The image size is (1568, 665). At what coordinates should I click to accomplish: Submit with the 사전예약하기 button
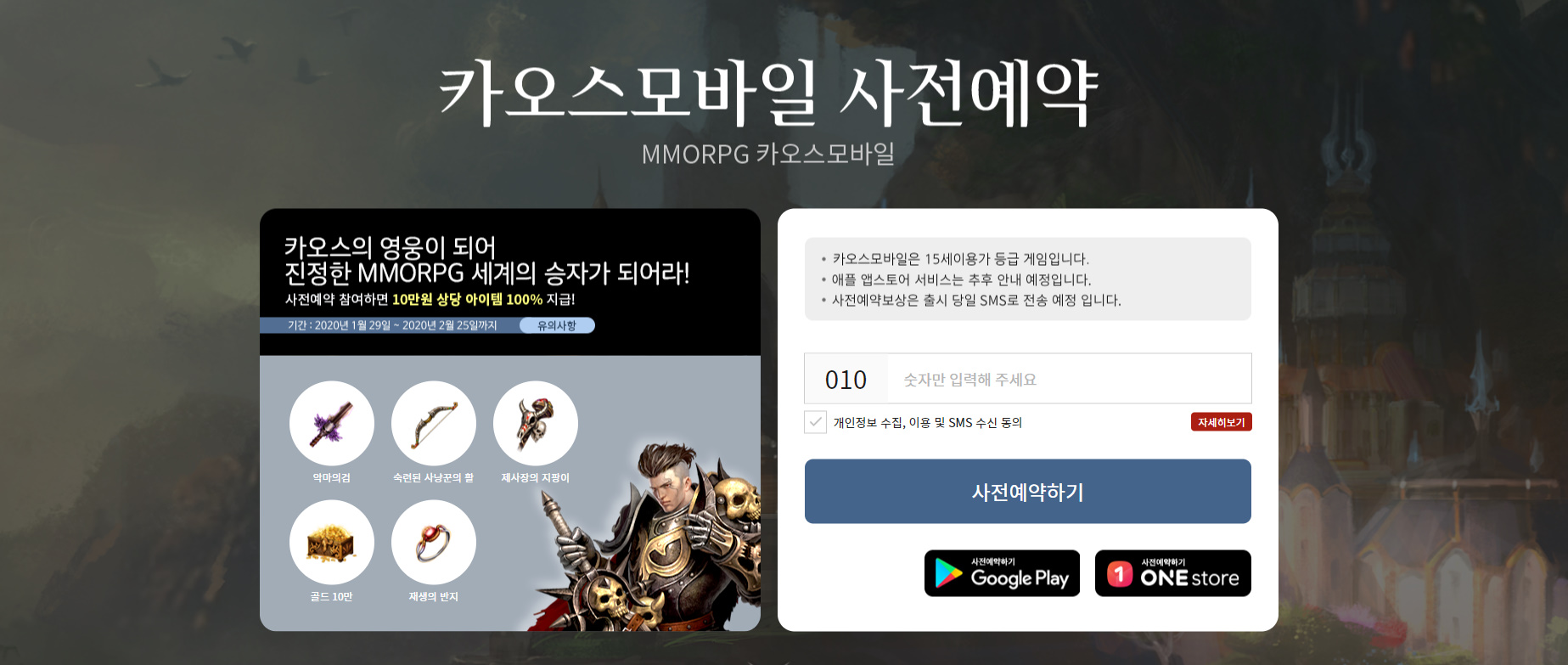click(1028, 492)
